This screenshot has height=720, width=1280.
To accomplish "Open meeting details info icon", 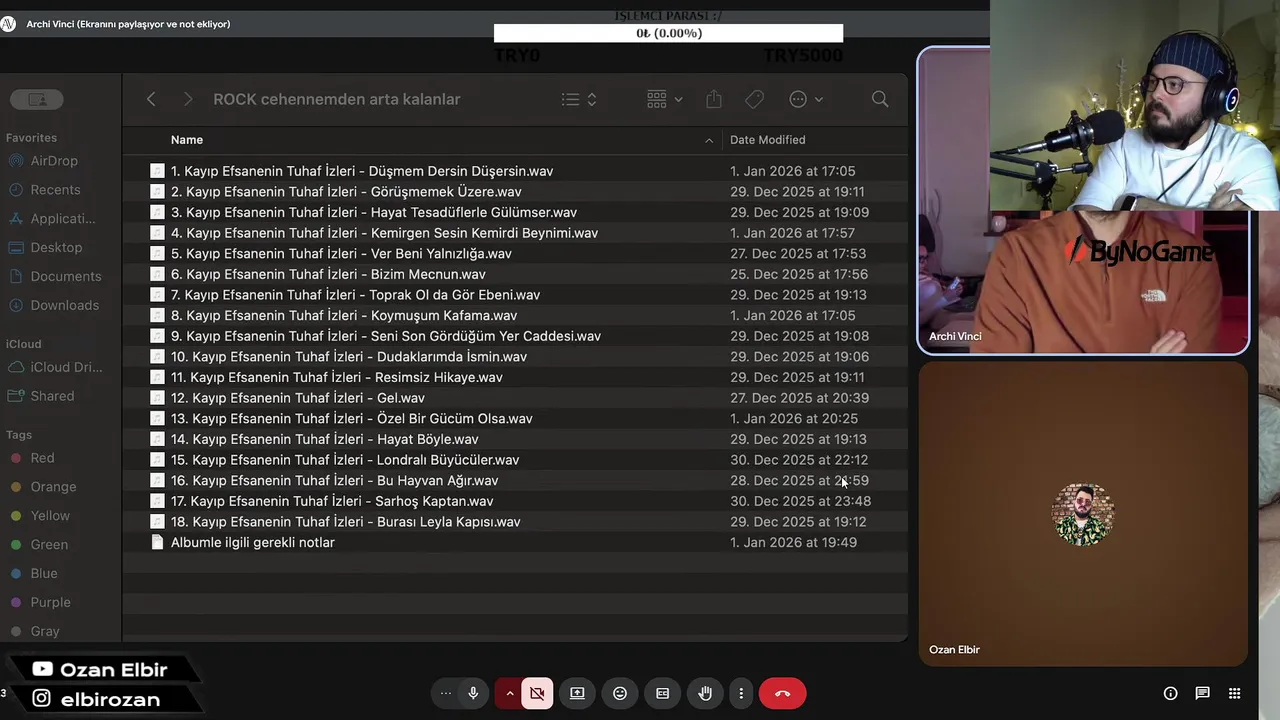I will pos(1170,693).
